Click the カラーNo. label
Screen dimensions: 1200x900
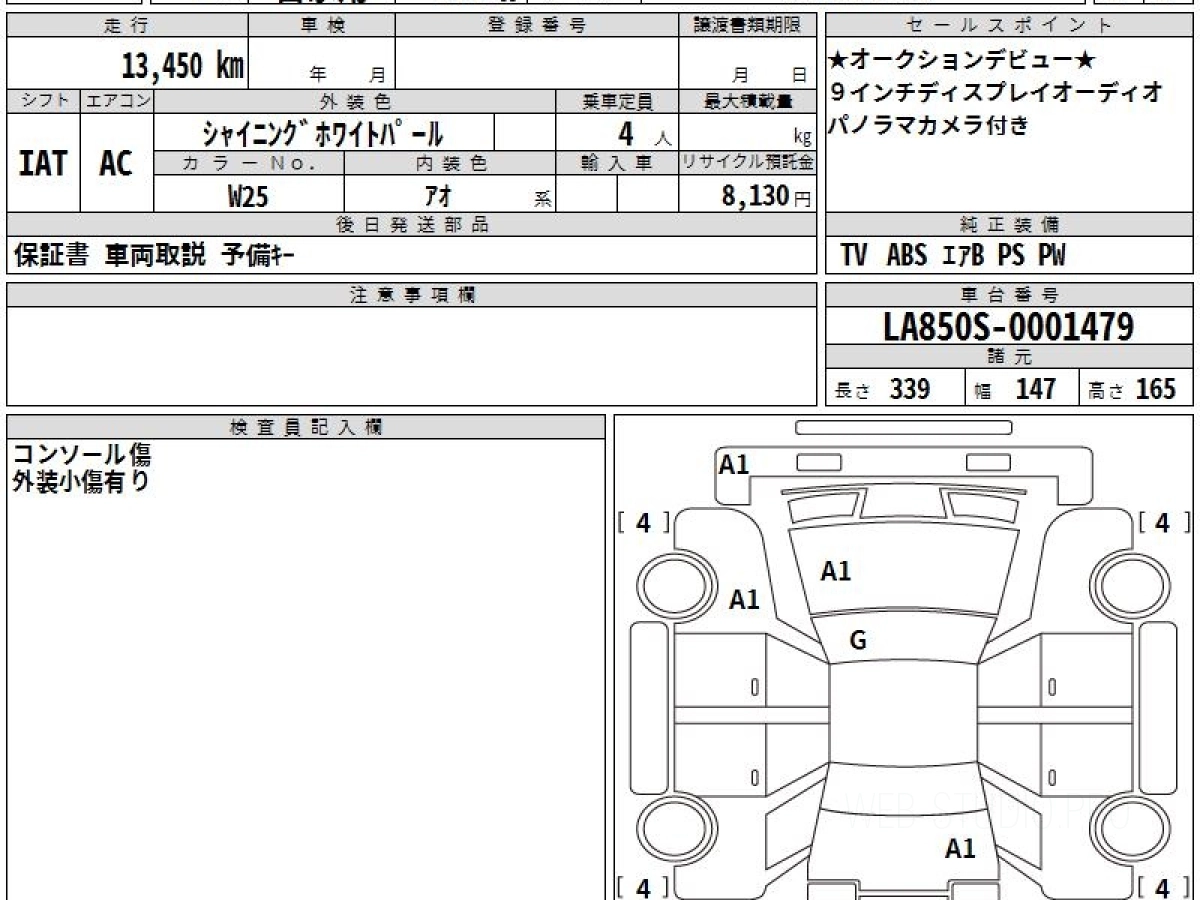[249, 163]
